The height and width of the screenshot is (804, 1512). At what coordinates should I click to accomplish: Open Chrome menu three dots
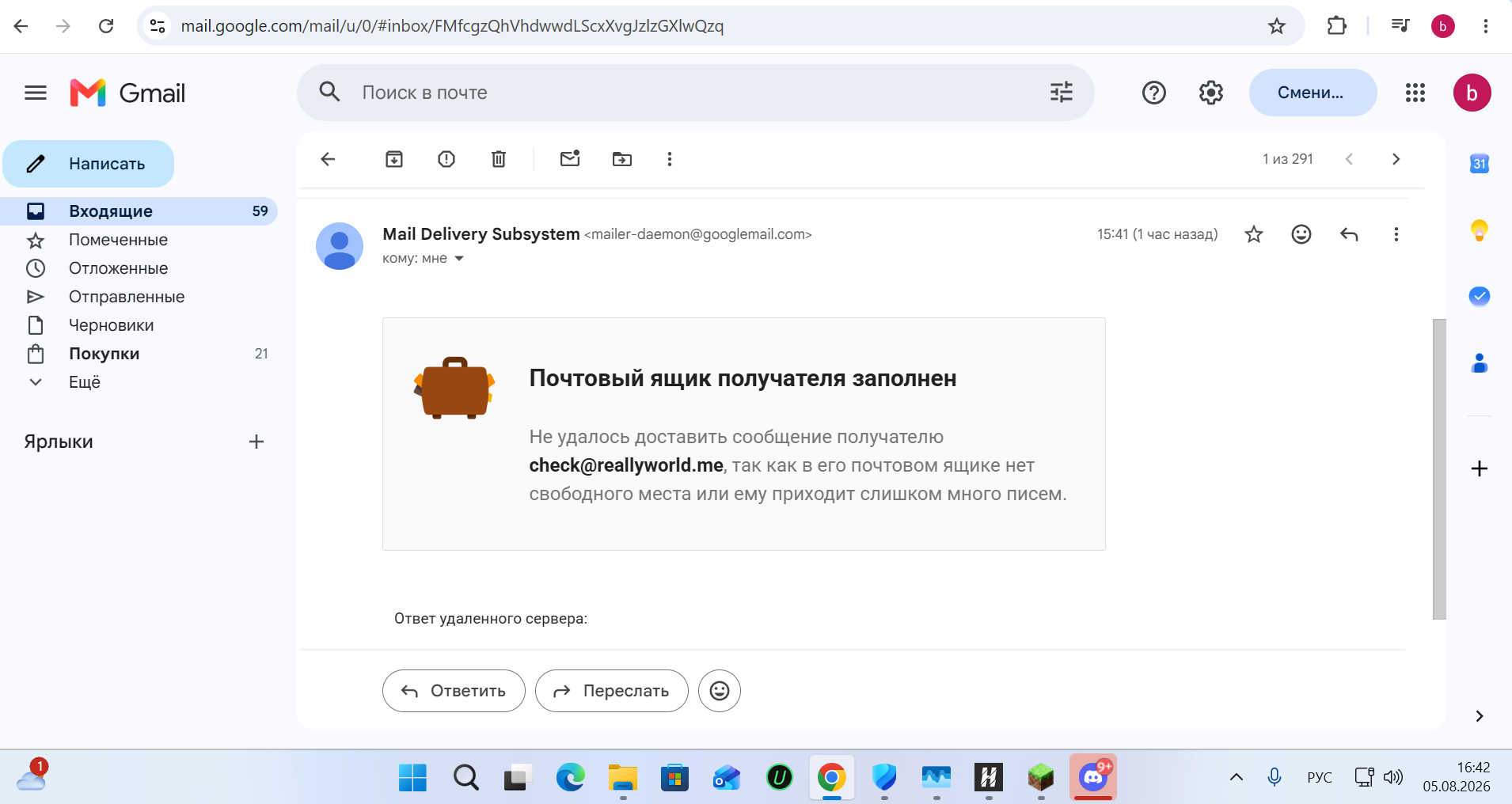pos(1486,26)
